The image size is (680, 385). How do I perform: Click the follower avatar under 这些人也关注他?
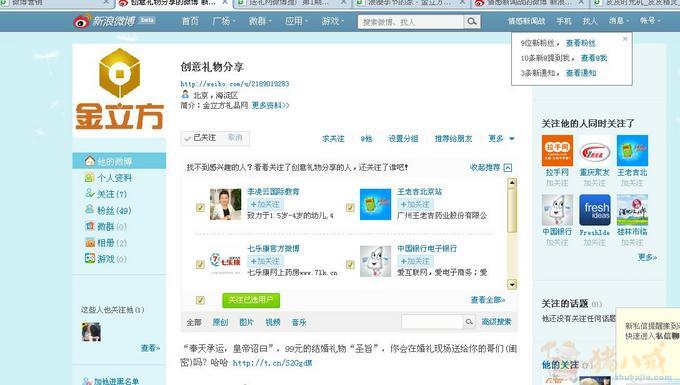pyautogui.click(x=91, y=332)
